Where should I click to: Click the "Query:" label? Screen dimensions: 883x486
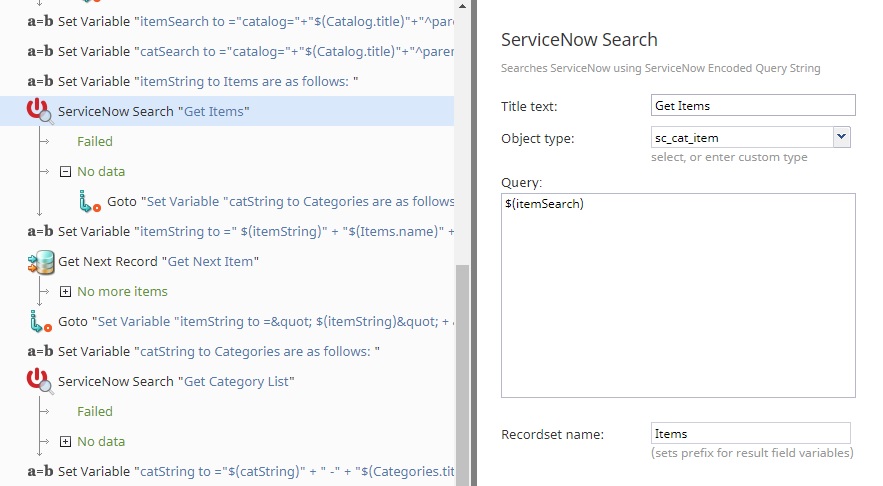click(x=521, y=182)
